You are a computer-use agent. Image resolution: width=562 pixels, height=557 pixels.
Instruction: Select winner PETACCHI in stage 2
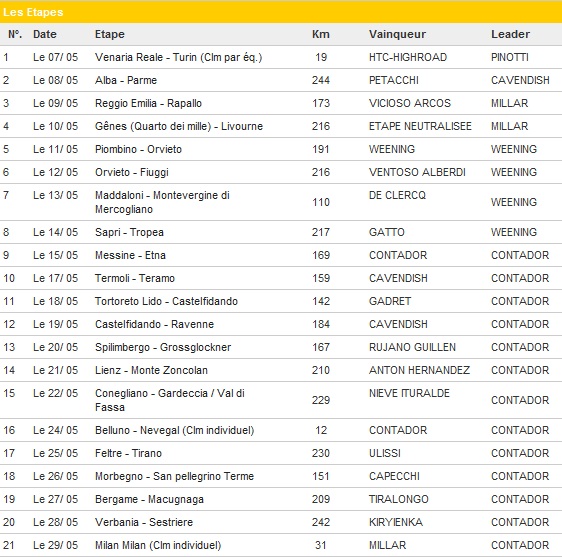(394, 80)
